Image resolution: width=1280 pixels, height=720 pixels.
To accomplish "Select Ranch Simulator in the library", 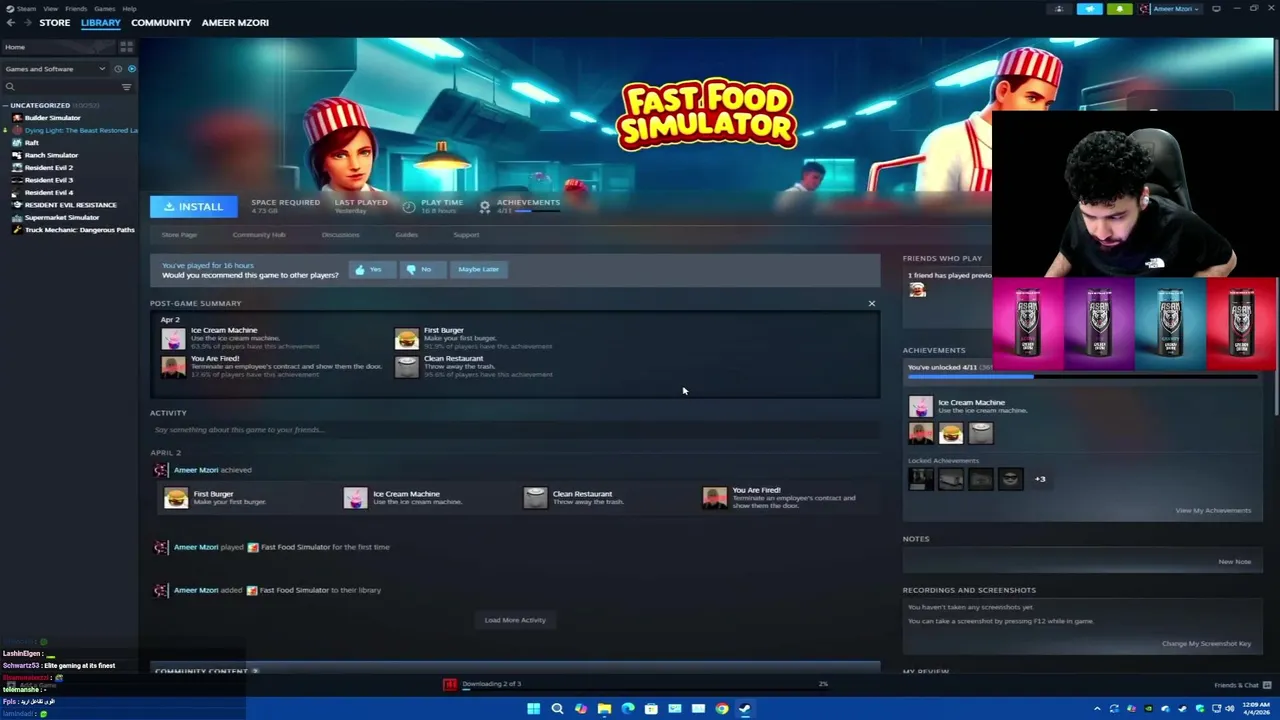I will tap(51, 155).
